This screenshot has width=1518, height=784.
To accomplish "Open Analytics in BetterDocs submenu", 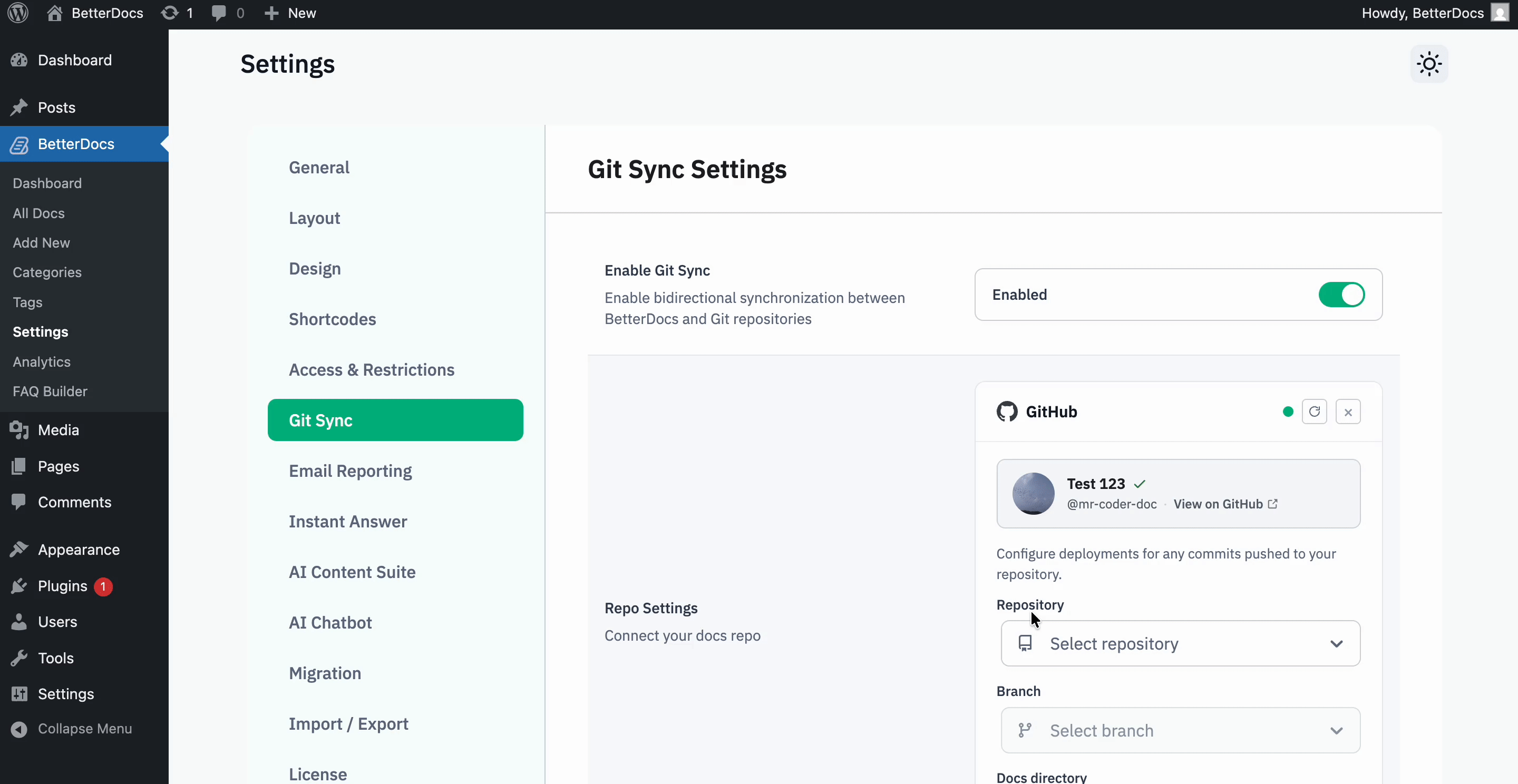I will pyautogui.click(x=42, y=361).
